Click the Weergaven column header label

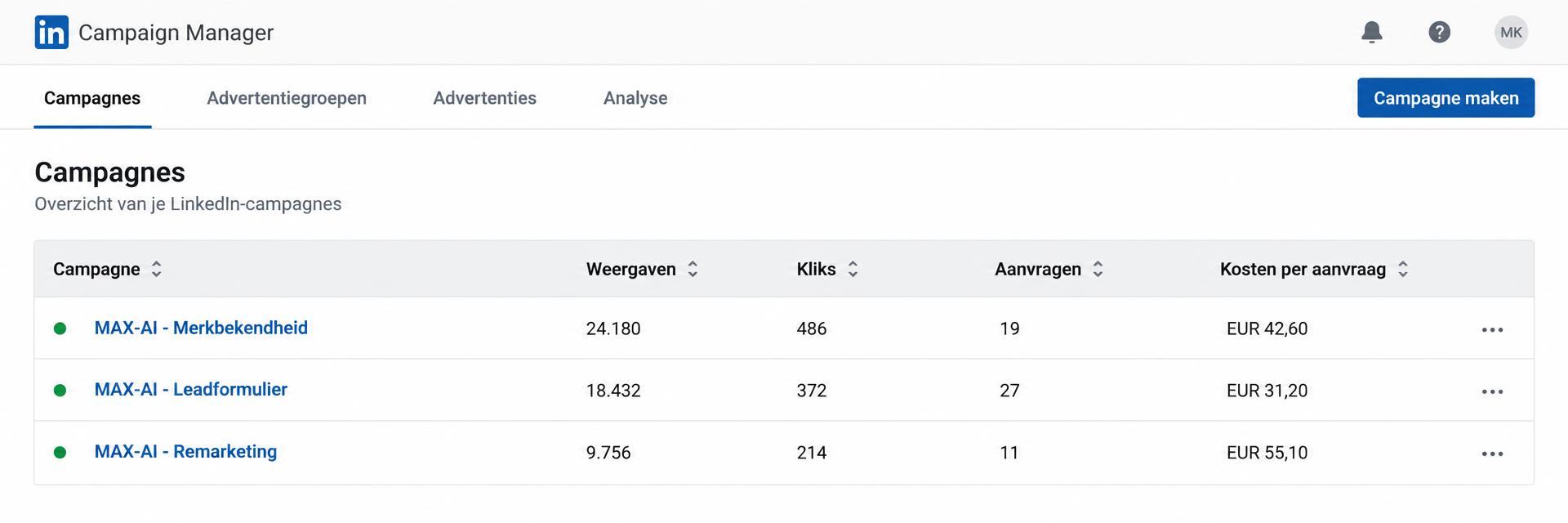(631, 269)
